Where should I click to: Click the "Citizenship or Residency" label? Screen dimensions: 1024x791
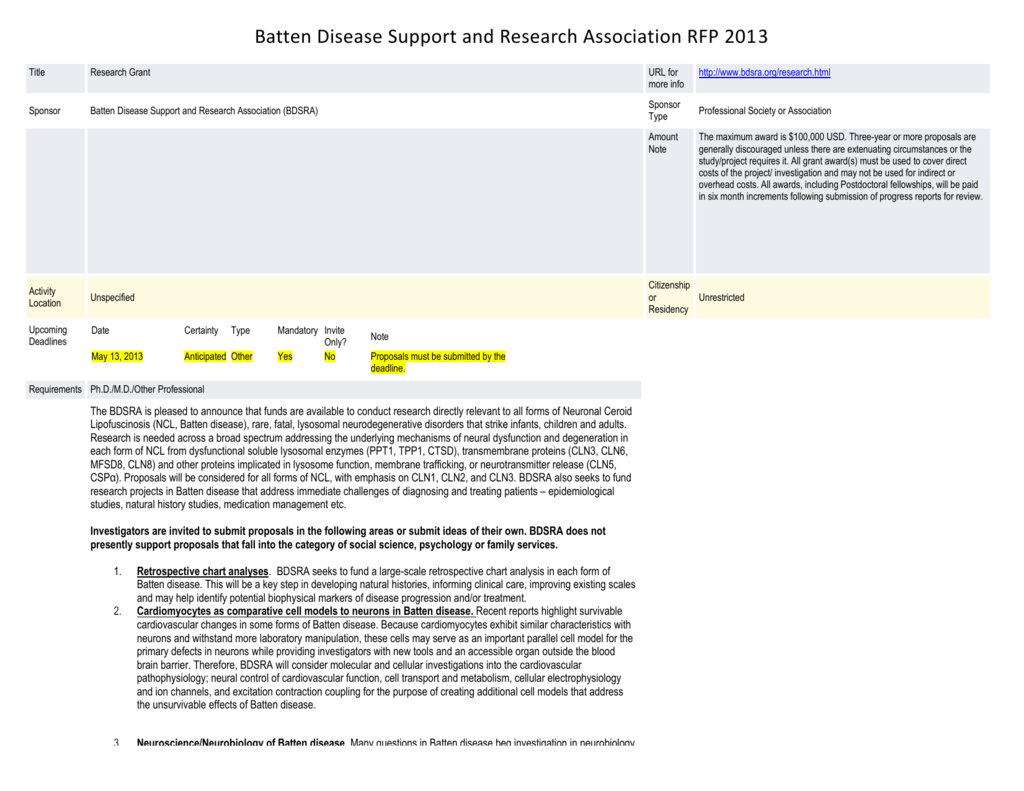(x=669, y=297)
